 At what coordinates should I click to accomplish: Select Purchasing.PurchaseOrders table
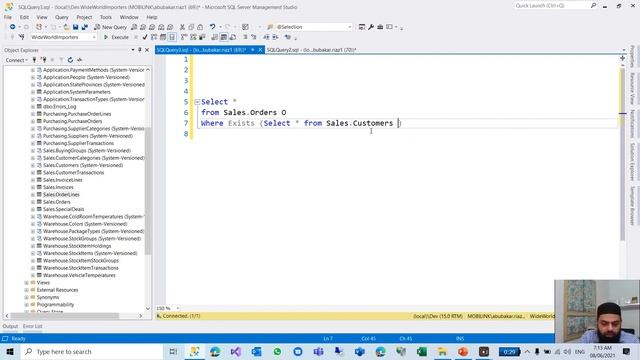pos(73,121)
